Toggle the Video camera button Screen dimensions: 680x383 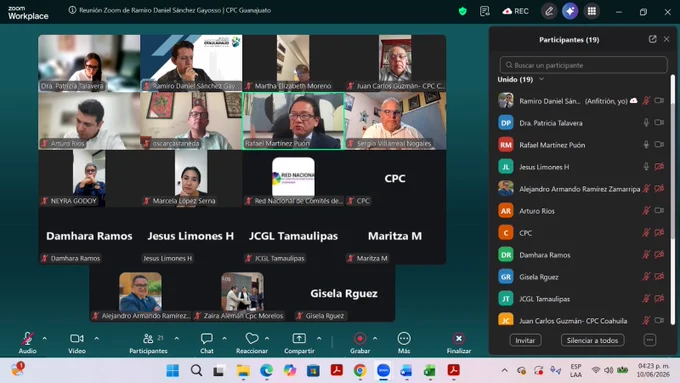[x=77, y=343]
